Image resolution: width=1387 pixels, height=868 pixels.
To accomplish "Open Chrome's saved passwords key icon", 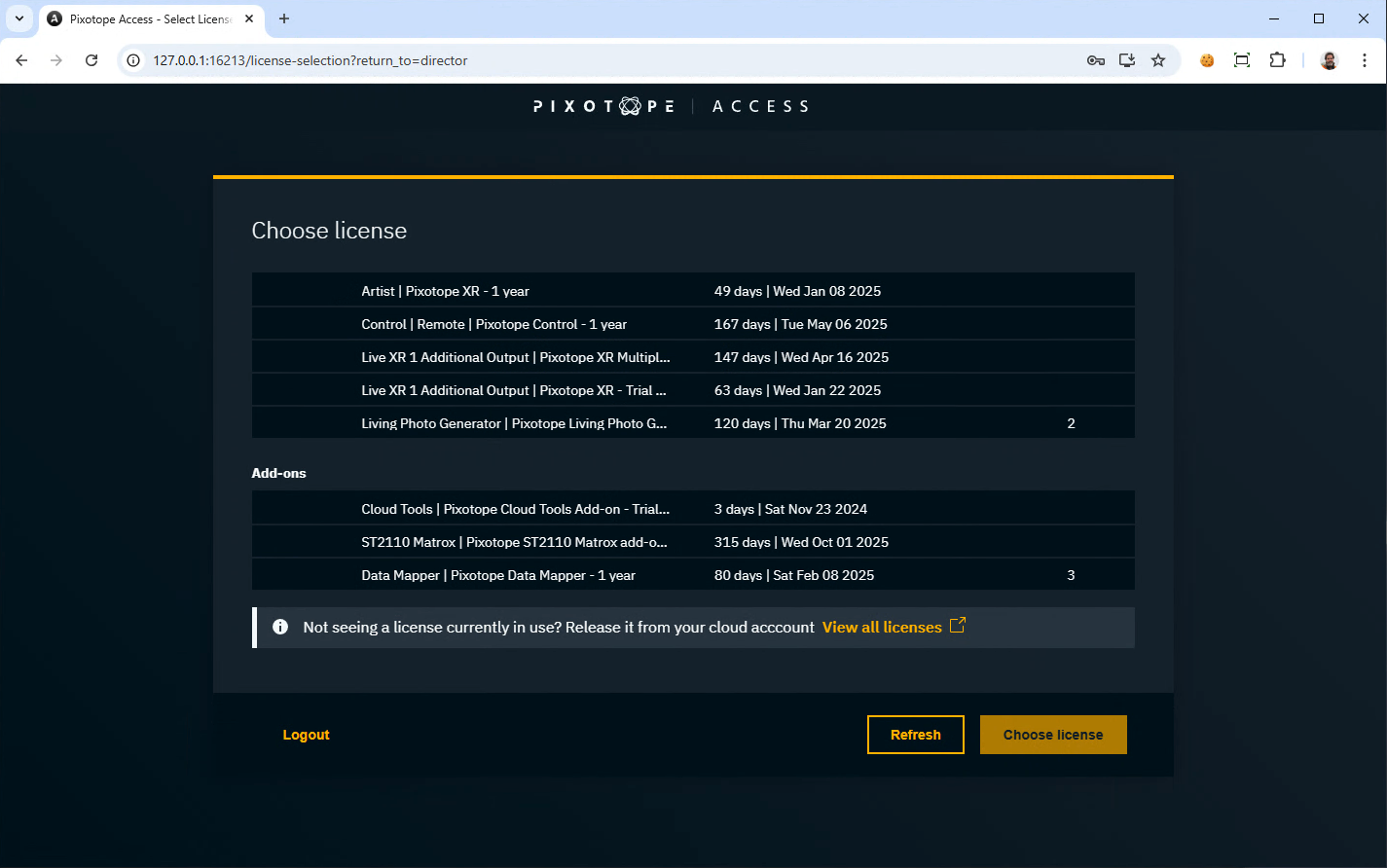I will pos(1096,59).
